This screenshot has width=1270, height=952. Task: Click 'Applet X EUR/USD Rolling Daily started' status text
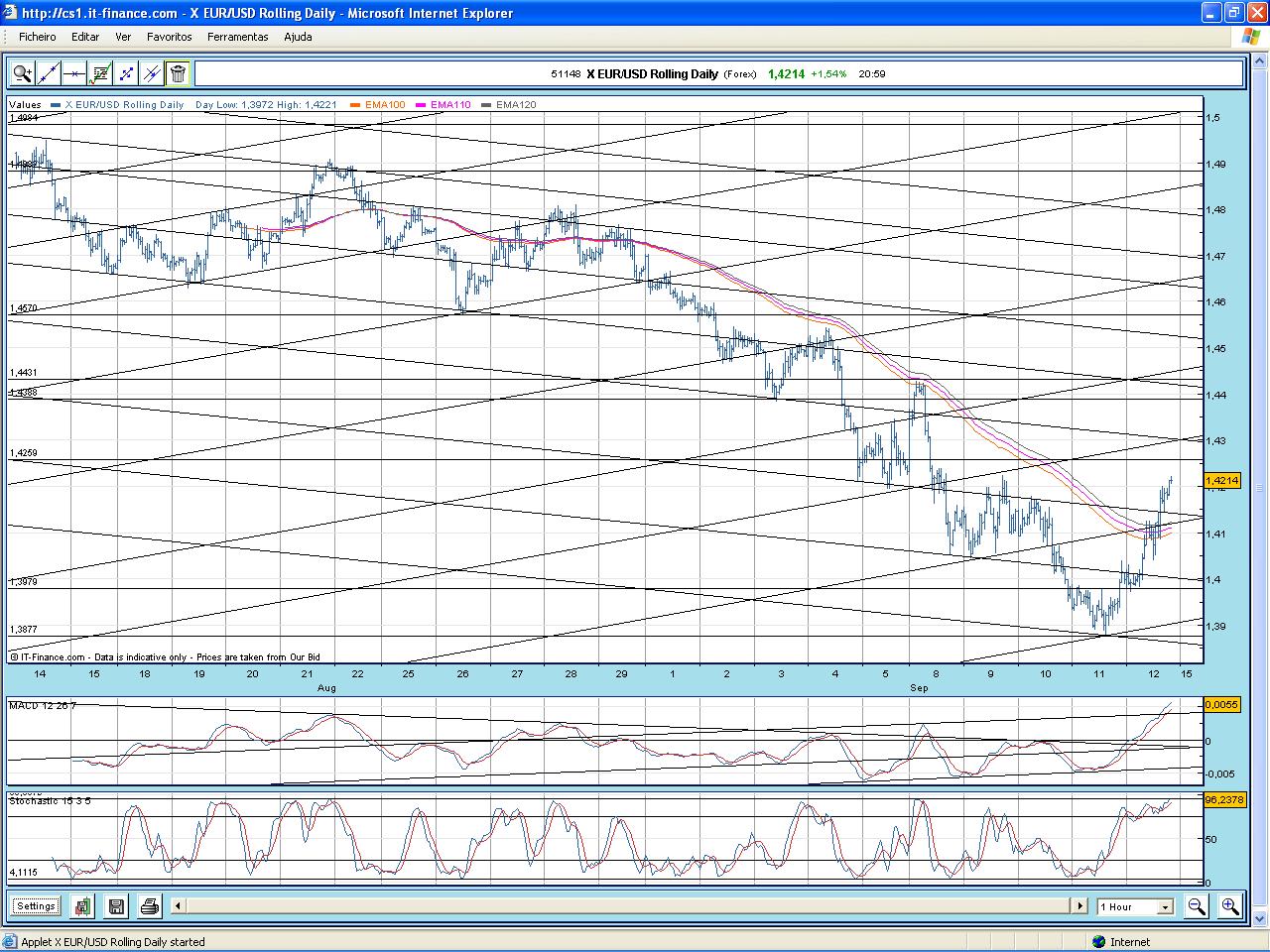tap(113, 942)
